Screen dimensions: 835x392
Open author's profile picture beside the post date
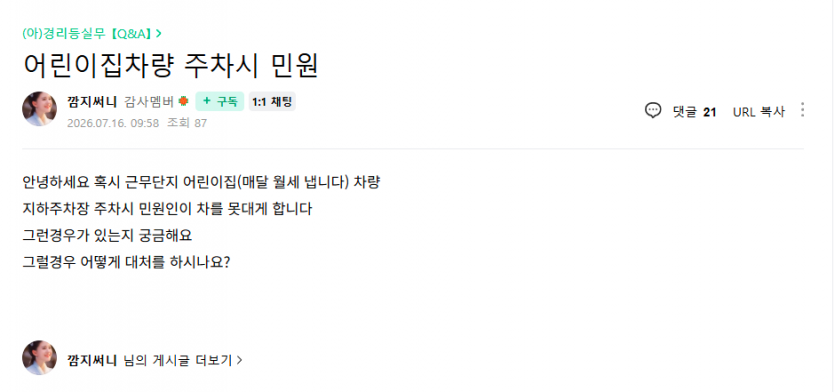[x=39, y=109]
